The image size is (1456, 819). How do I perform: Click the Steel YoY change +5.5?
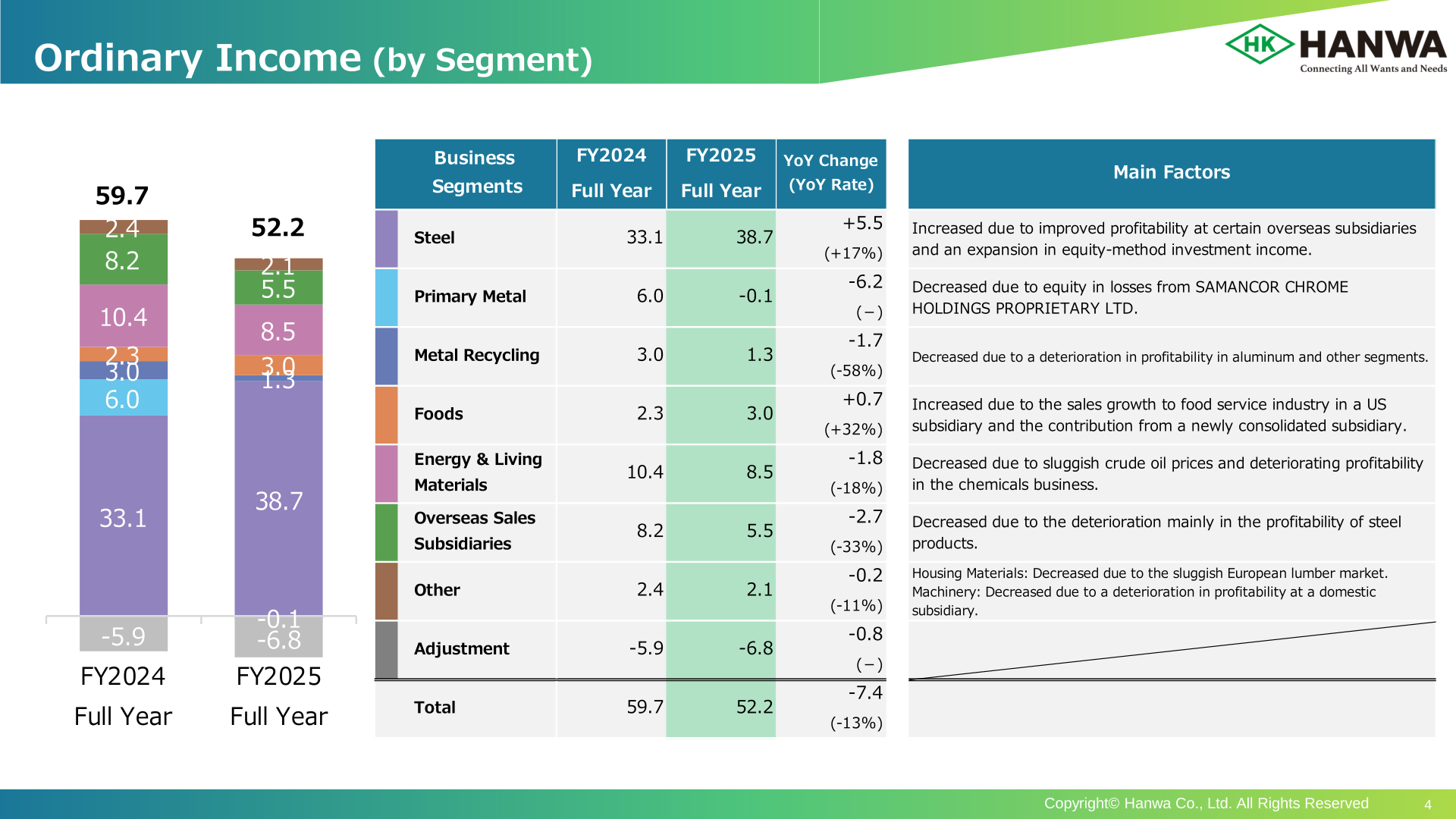tap(863, 224)
